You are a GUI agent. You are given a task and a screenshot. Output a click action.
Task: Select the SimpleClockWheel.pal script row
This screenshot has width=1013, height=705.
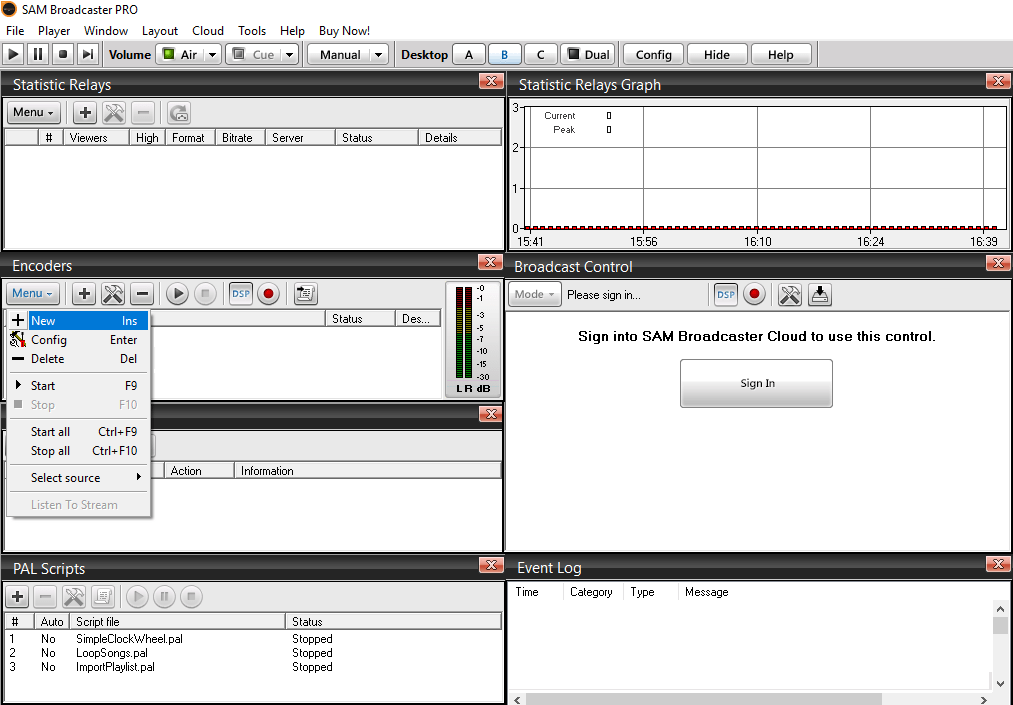[253, 638]
